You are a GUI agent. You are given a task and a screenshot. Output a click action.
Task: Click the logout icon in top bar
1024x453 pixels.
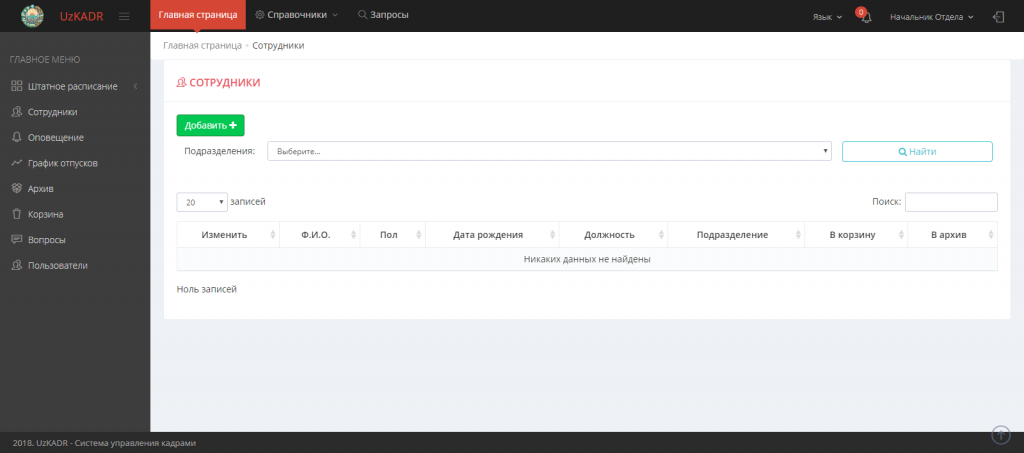coord(998,17)
